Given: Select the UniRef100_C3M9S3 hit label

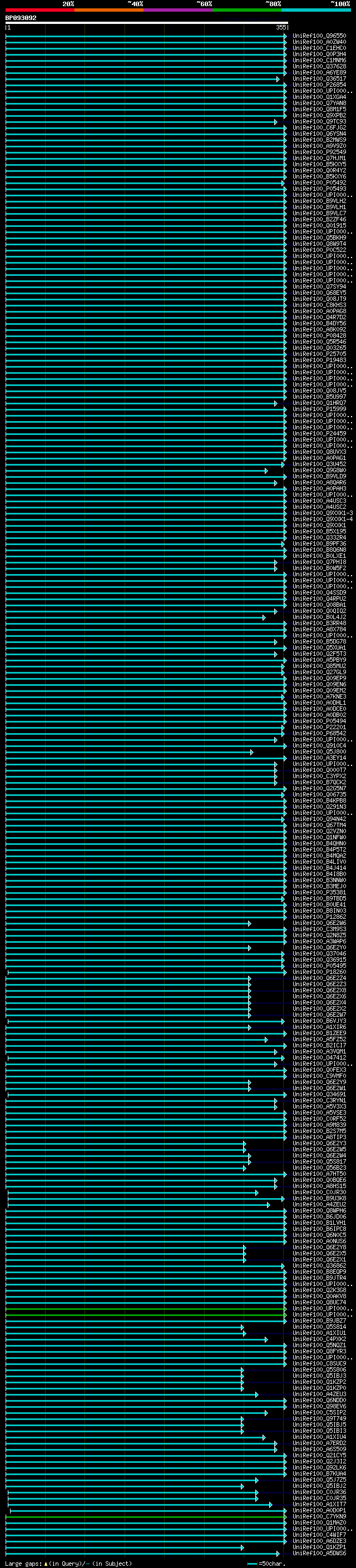Looking at the screenshot, I should point(319,929).
